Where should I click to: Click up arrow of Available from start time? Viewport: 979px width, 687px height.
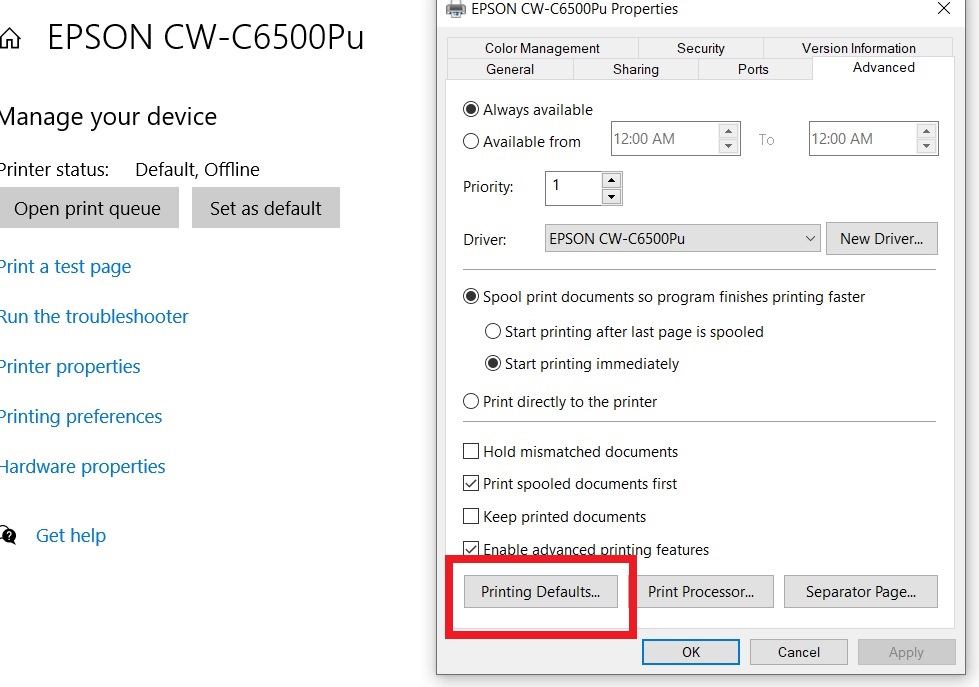728,131
